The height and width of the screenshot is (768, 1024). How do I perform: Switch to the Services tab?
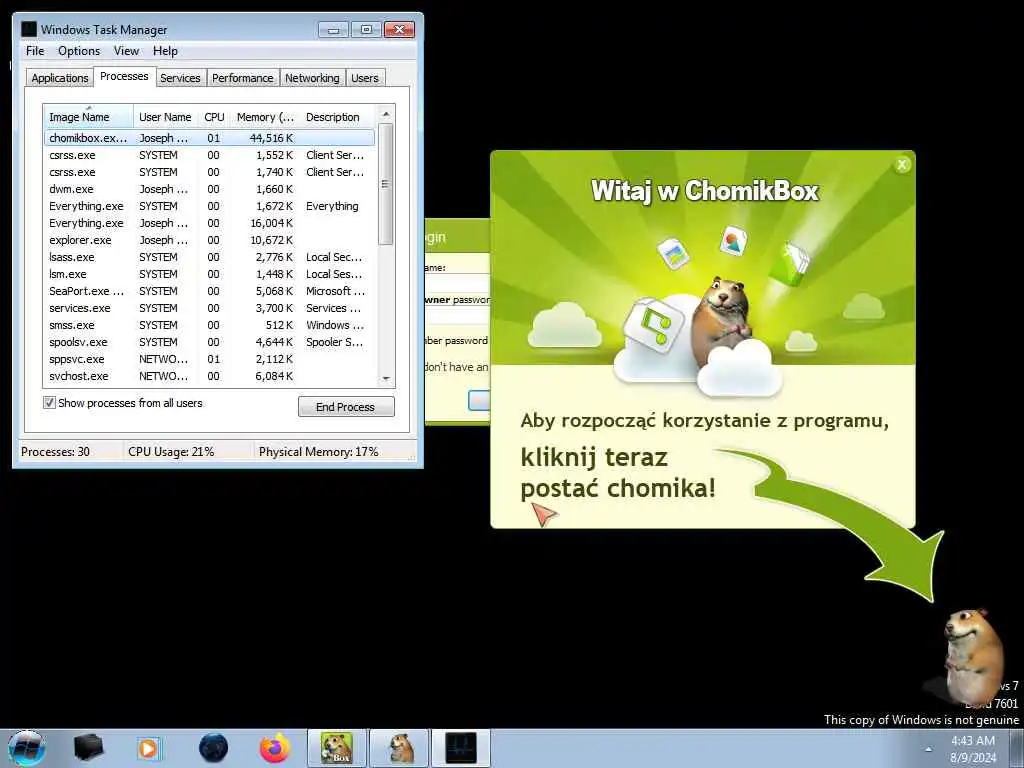[x=180, y=78]
